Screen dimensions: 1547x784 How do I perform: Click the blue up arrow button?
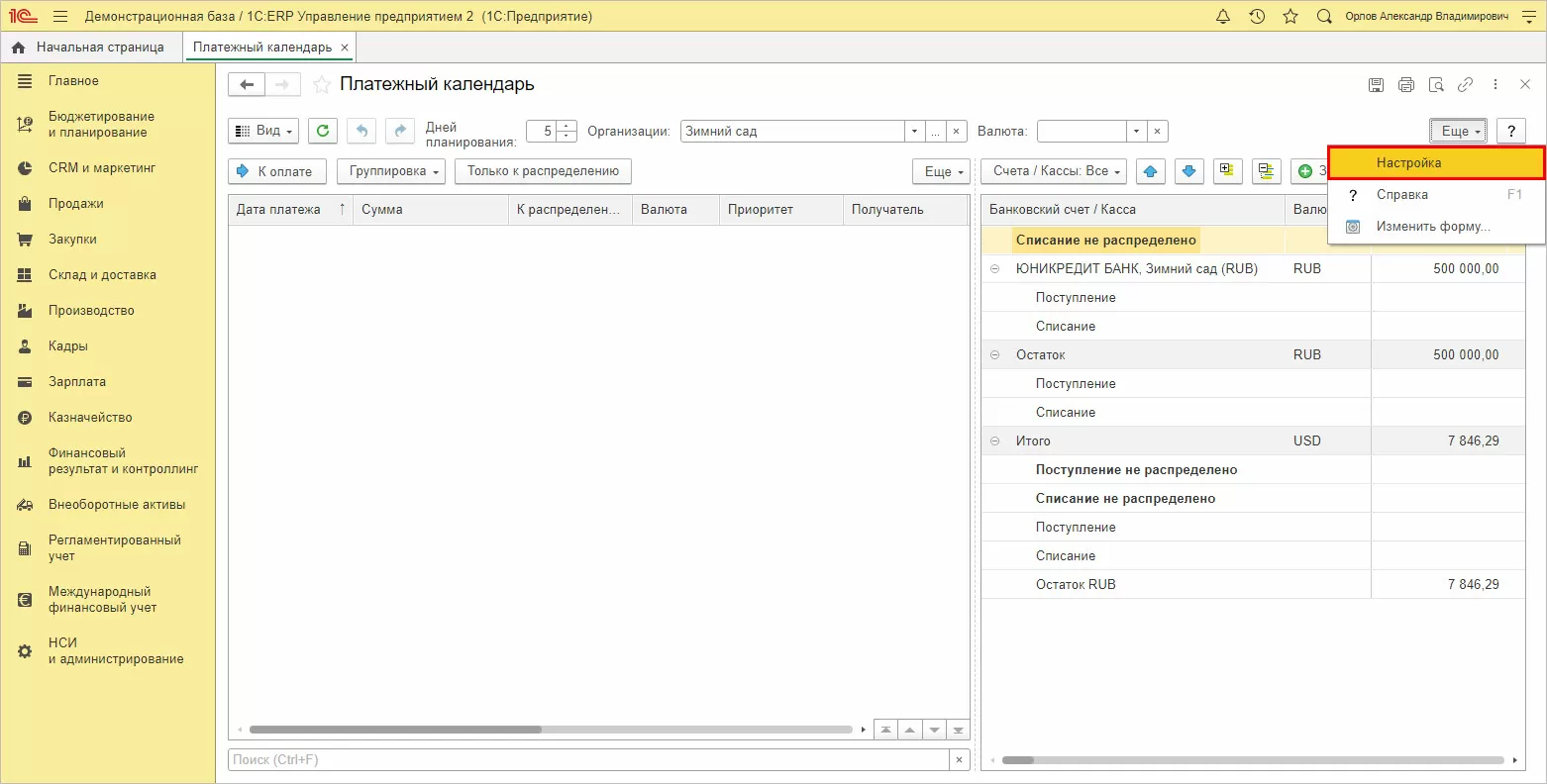tap(1150, 171)
